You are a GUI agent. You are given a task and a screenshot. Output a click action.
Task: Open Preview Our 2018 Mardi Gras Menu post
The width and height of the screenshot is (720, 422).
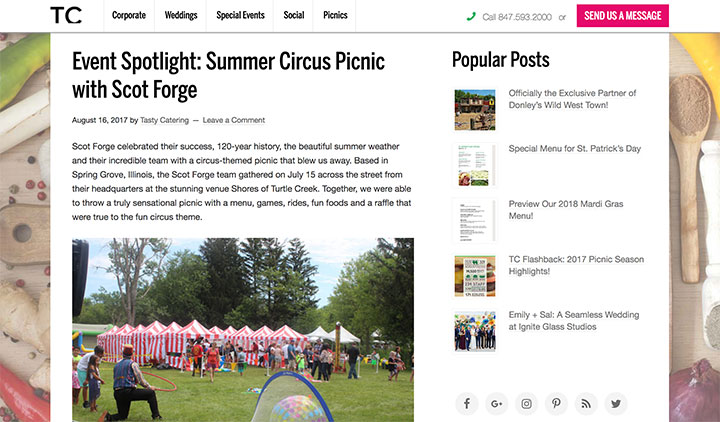point(566,210)
